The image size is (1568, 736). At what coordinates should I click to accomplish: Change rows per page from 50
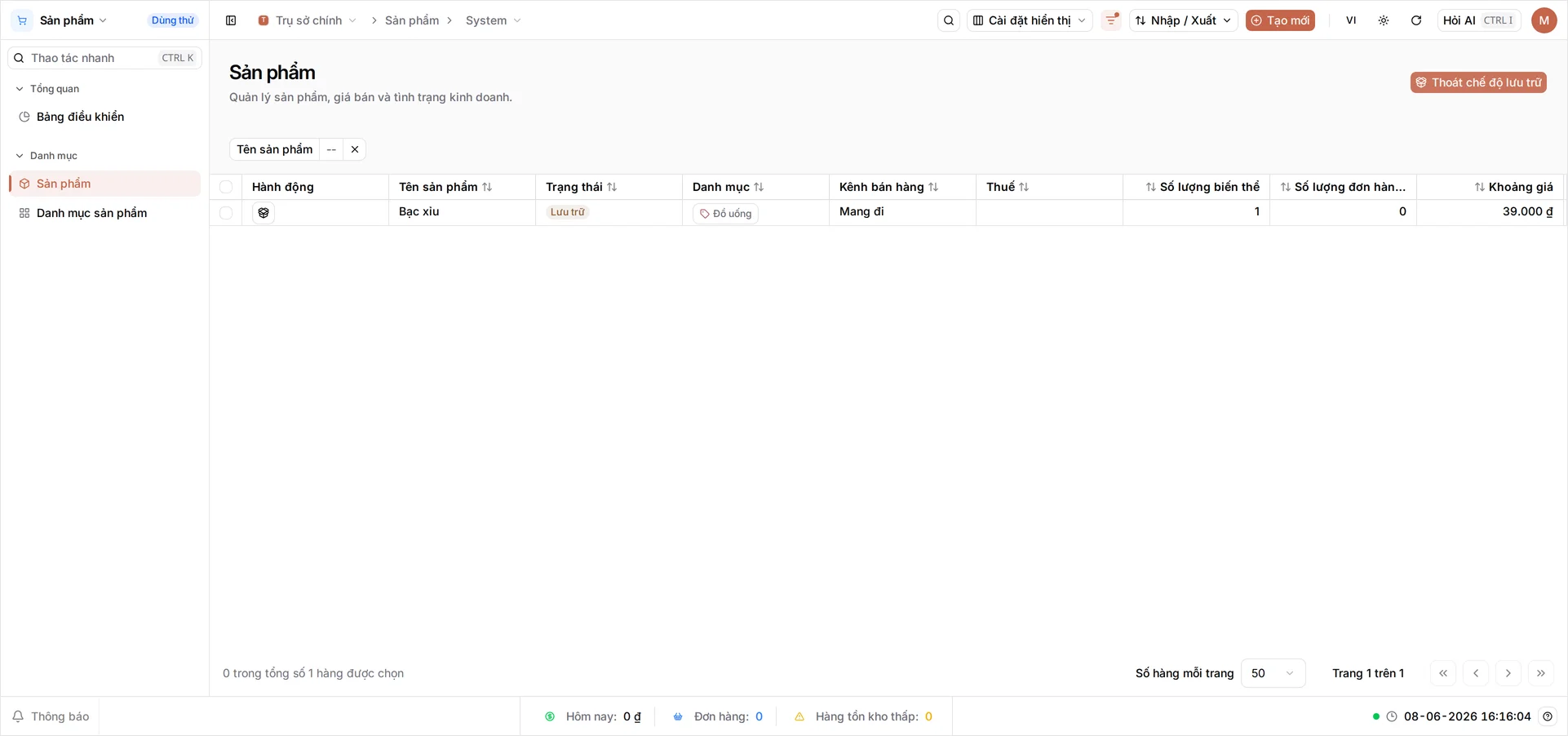click(x=1273, y=673)
